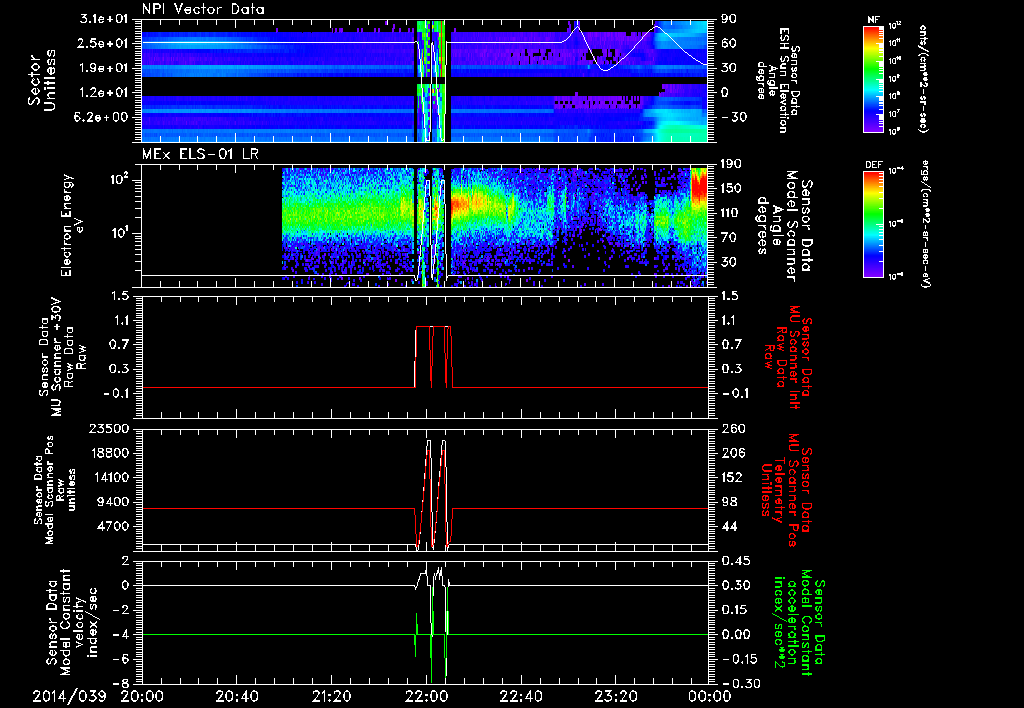Click the 18800 scanner position tick label
This screenshot has width=1024, height=708.
pos(109,453)
